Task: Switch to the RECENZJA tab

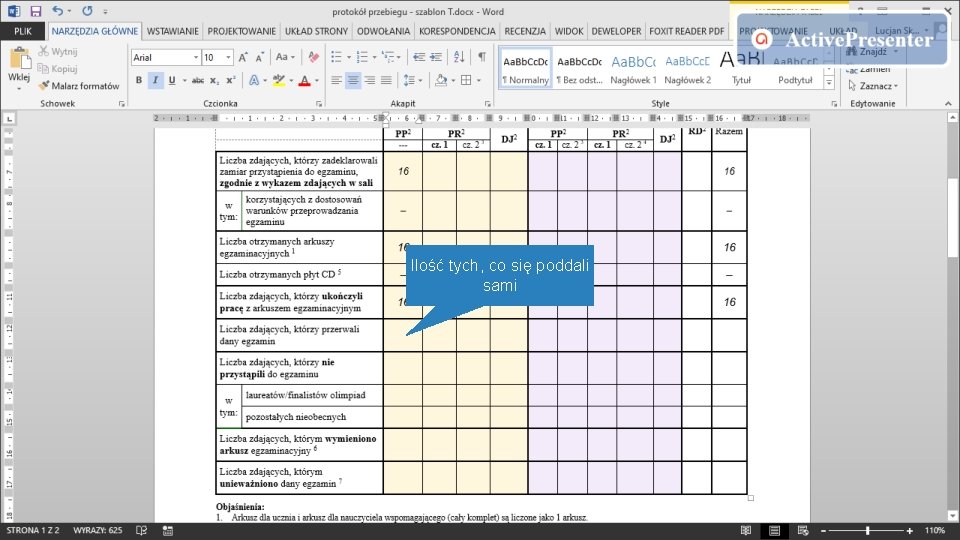Action: (525, 31)
